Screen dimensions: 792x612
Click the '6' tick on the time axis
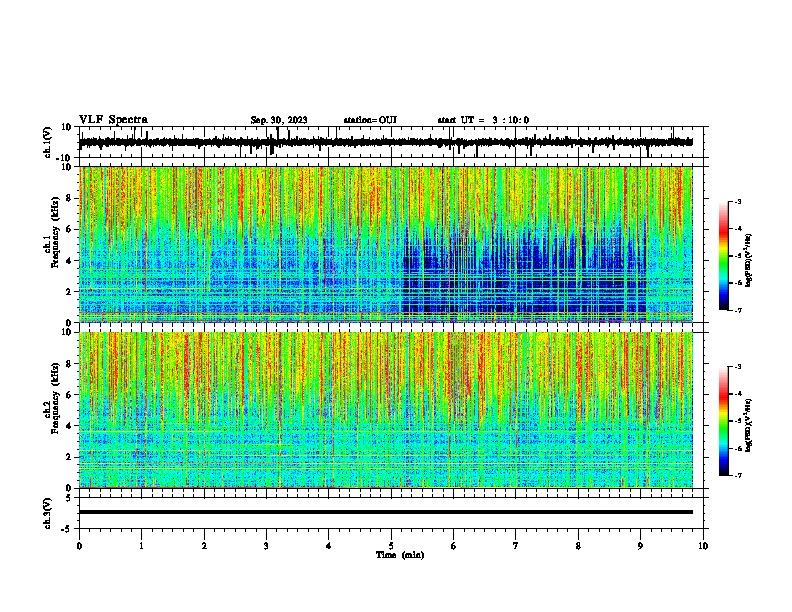point(453,546)
